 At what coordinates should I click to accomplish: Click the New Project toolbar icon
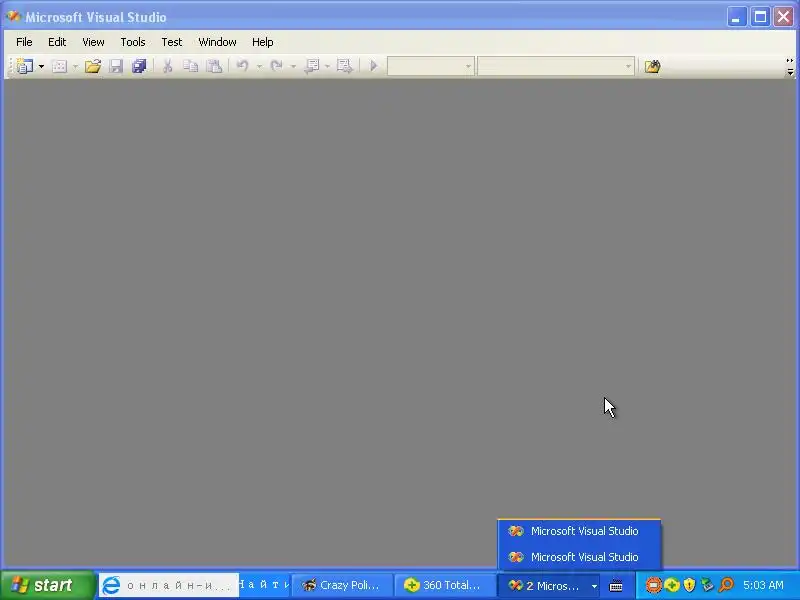24,66
